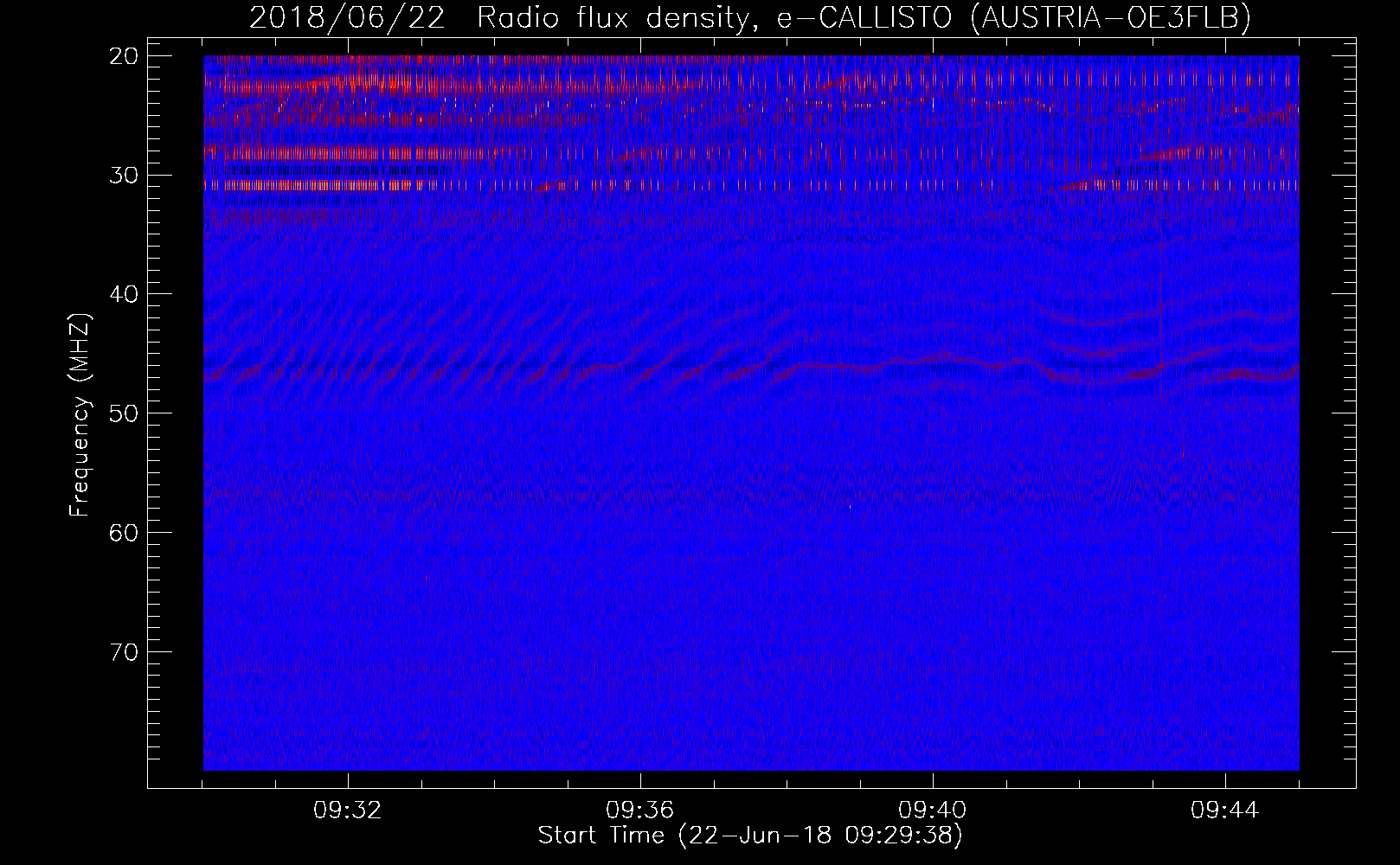The image size is (1400, 865).
Task: Click the 50 frequency tick label
Action: click(125, 413)
